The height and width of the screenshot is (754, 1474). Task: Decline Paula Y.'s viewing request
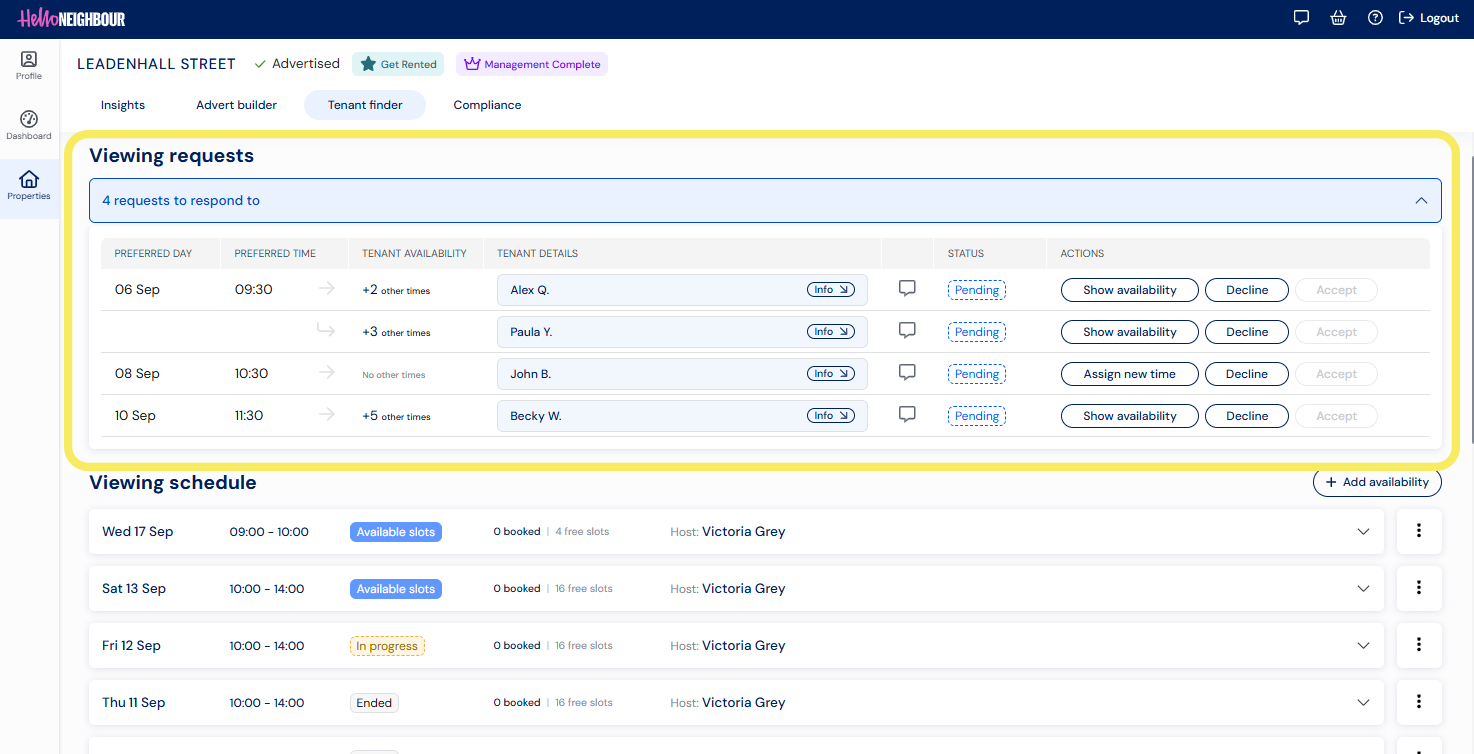[1247, 332]
